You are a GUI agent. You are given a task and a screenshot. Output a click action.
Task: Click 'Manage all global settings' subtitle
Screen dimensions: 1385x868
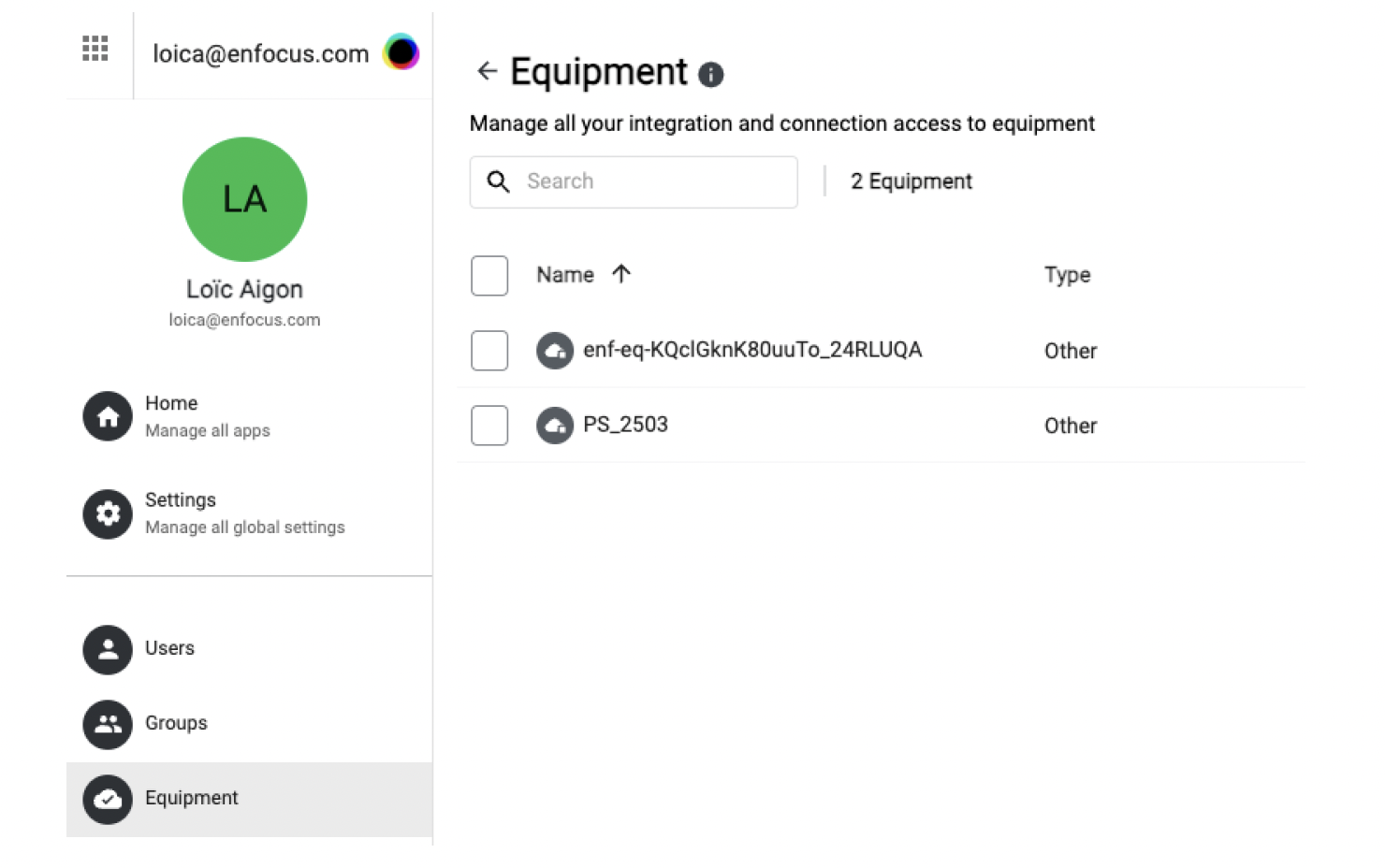[x=245, y=528]
